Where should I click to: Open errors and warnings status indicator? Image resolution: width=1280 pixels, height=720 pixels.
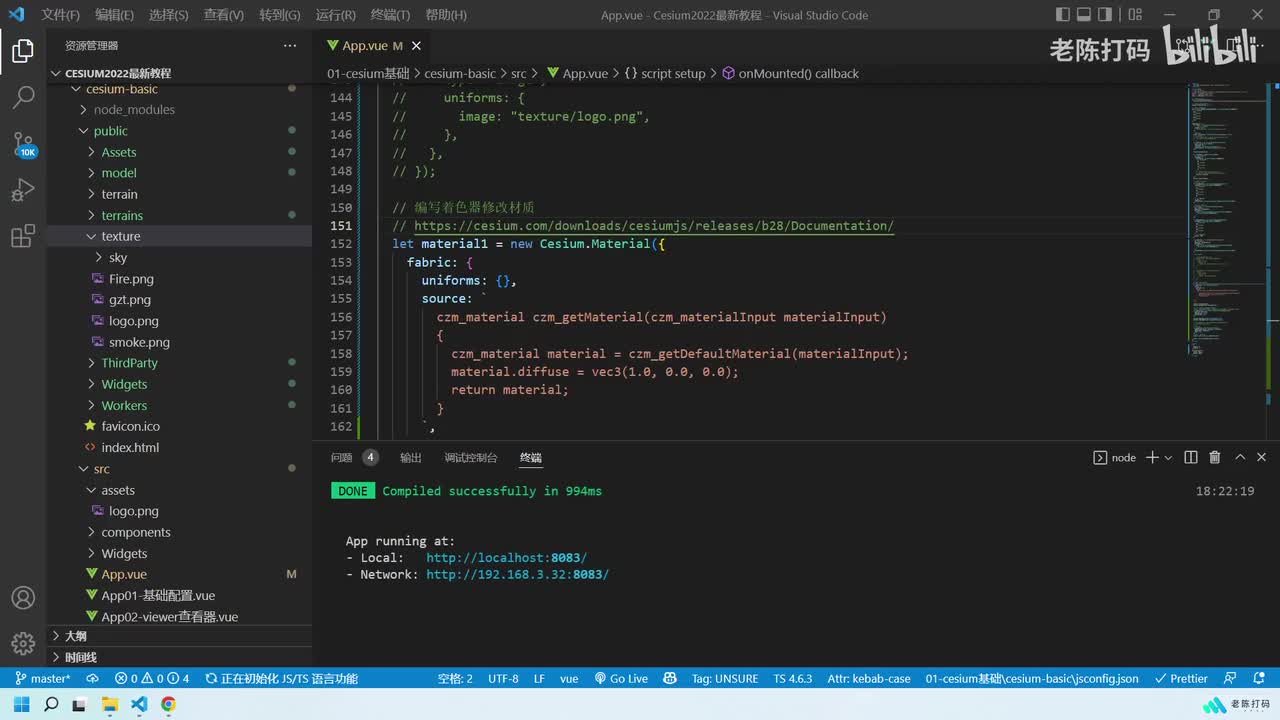point(152,678)
